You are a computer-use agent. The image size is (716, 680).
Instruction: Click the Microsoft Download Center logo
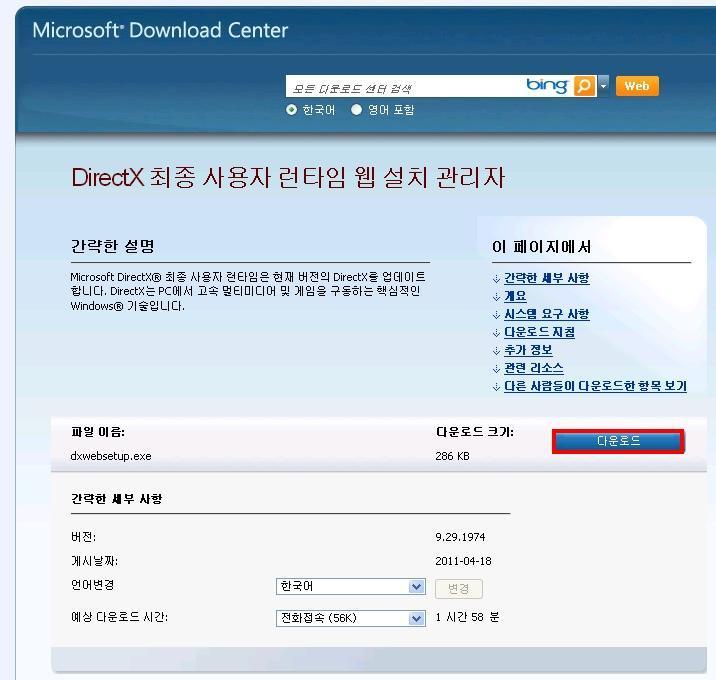click(x=160, y=30)
